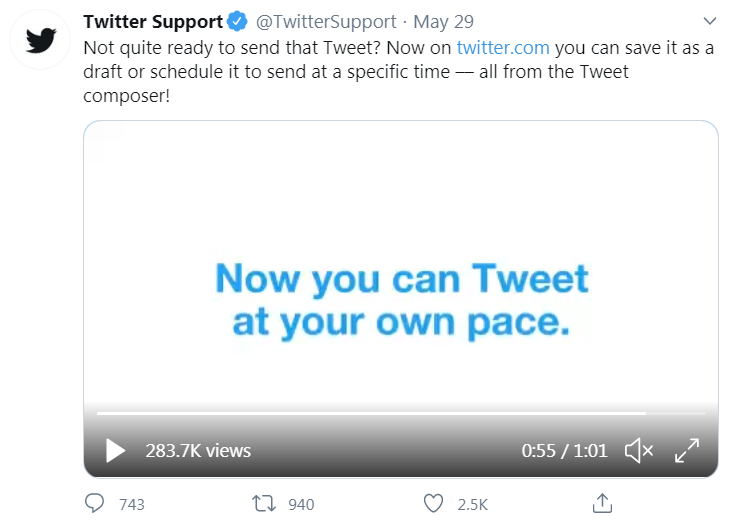The image size is (730, 520).
Task: Like the tweet with heart icon
Action: (x=433, y=504)
